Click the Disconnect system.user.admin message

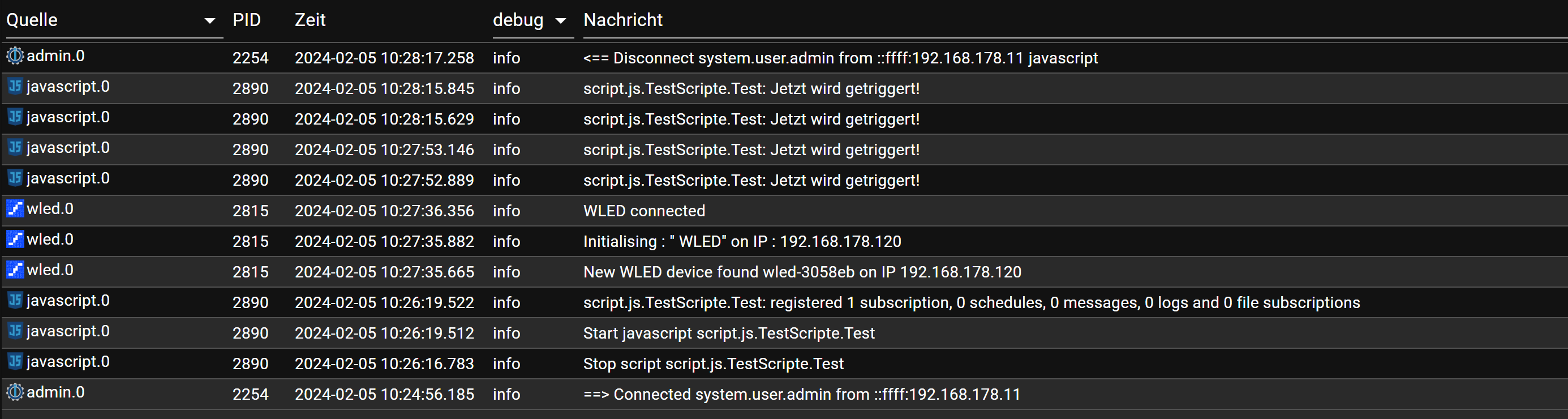point(841,58)
